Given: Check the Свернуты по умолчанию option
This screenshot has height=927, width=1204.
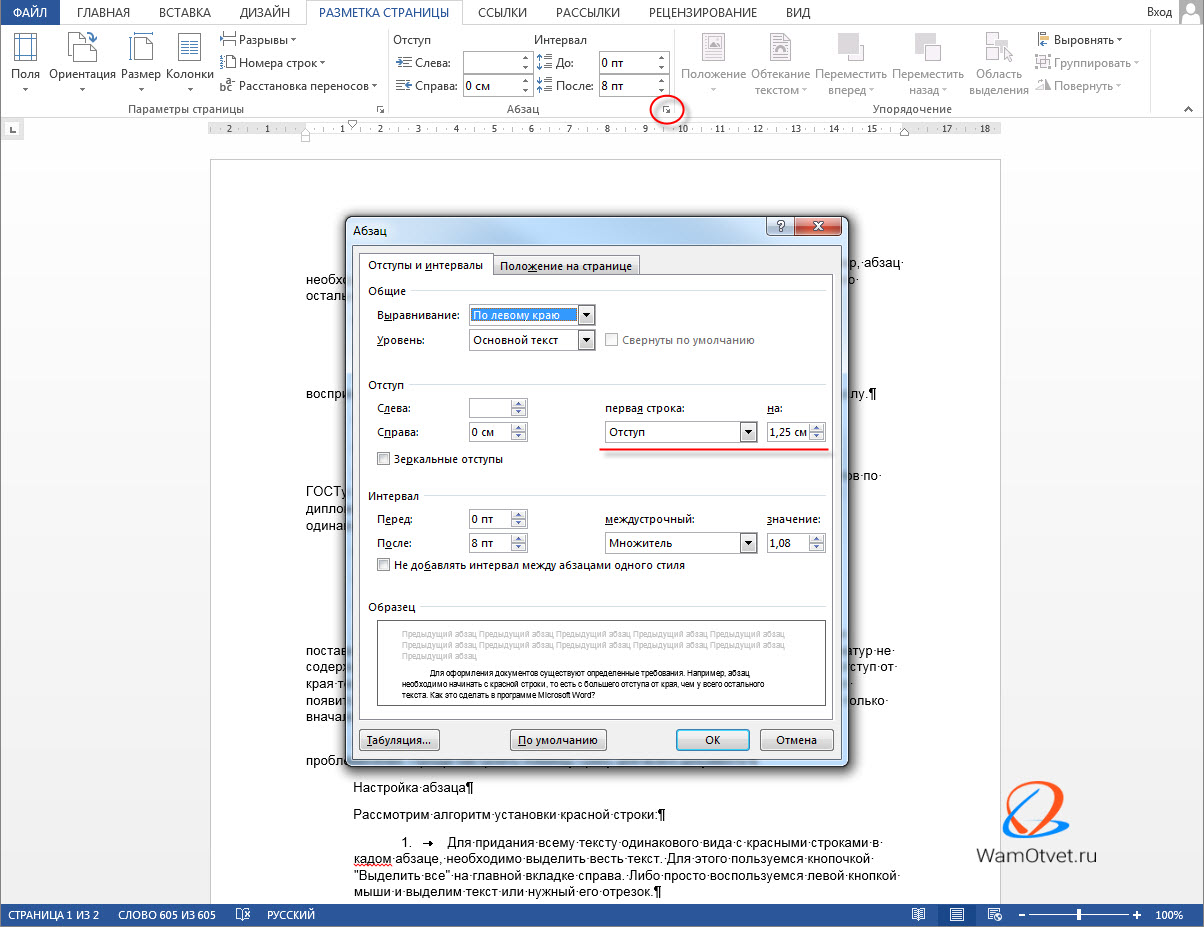Looking at the screenshot, I should [x=612, y=340].
